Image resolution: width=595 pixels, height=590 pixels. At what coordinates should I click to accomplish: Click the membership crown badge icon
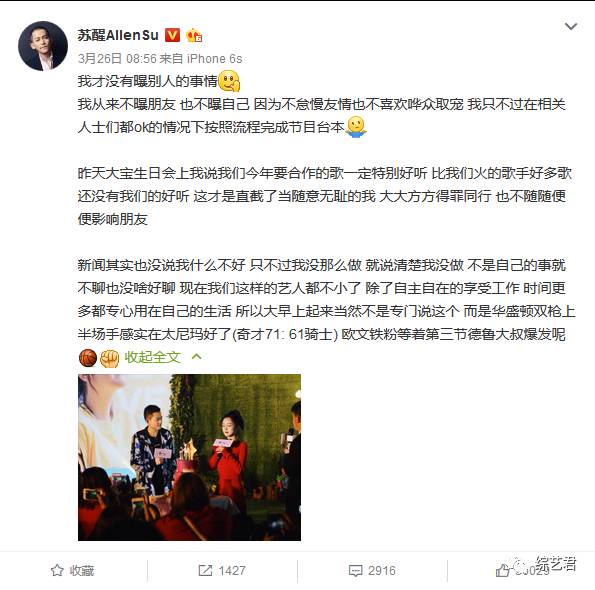click(x=194, y=36)
